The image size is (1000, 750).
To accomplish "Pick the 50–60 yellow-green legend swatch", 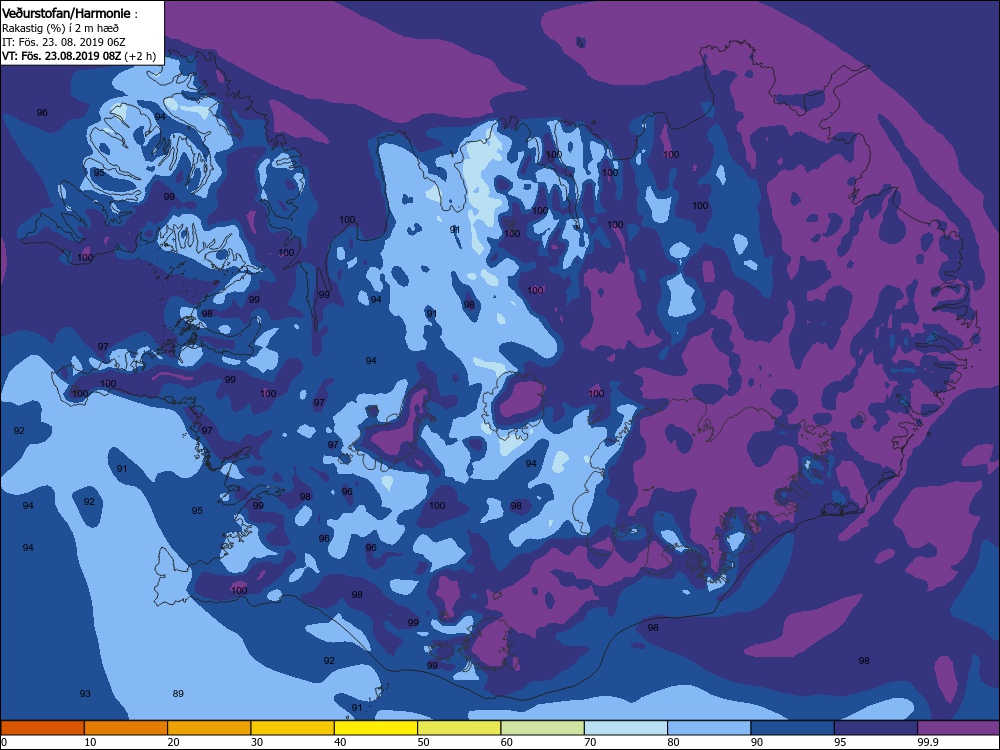I will [x=459, y=728].
